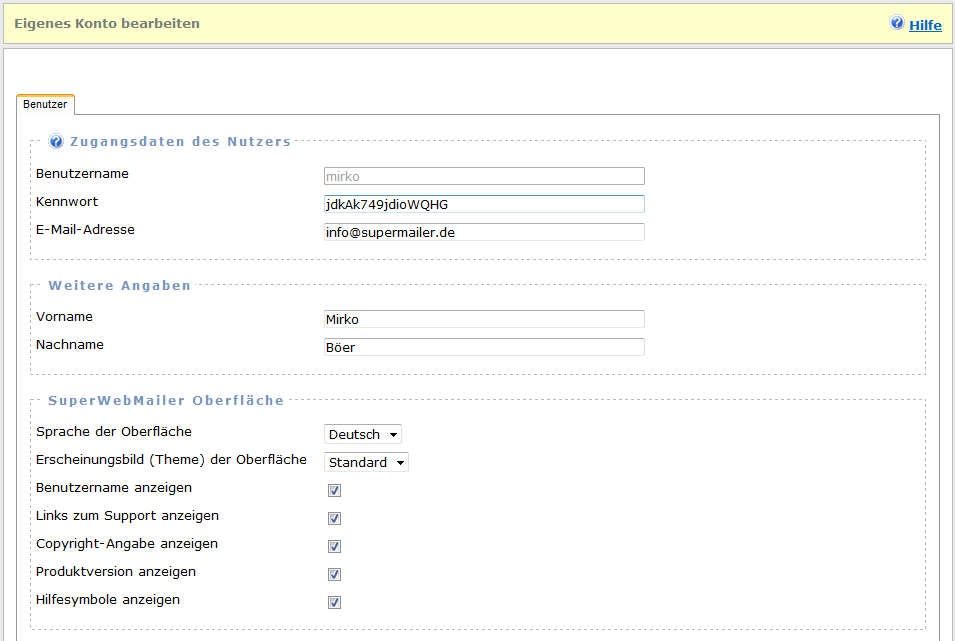Screen dimensions: 955x641
Task: Click the greyed-out Benutzername field
Action: tap(484, 176)
